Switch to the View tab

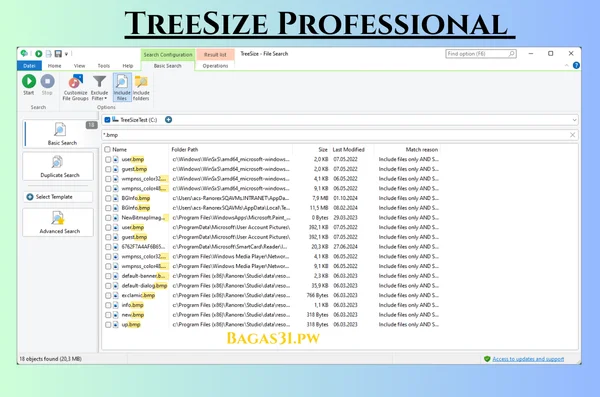(79, 66)
